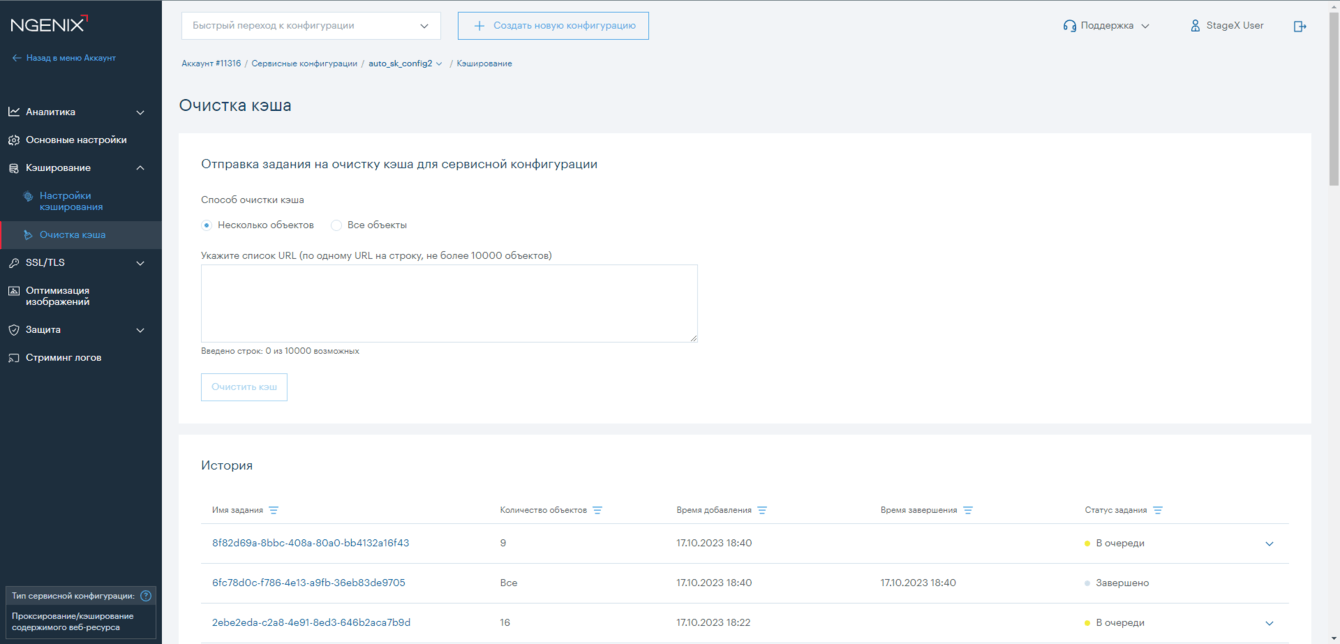Open Поддержка headset menu
This screenshot has height=644, width=1340.
pos(1106,26)
